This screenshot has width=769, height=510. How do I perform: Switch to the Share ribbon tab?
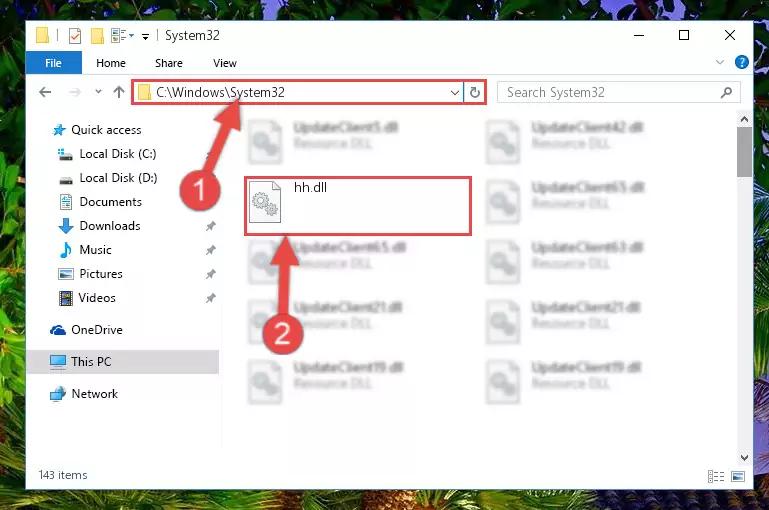coord(169,63)
